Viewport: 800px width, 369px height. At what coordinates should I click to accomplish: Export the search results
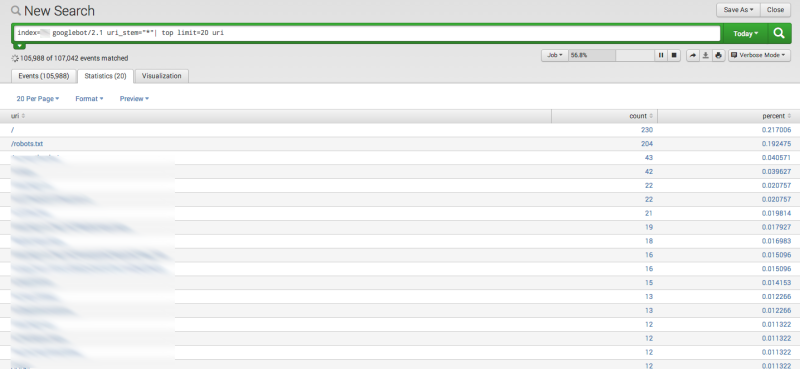click(706, 55)
